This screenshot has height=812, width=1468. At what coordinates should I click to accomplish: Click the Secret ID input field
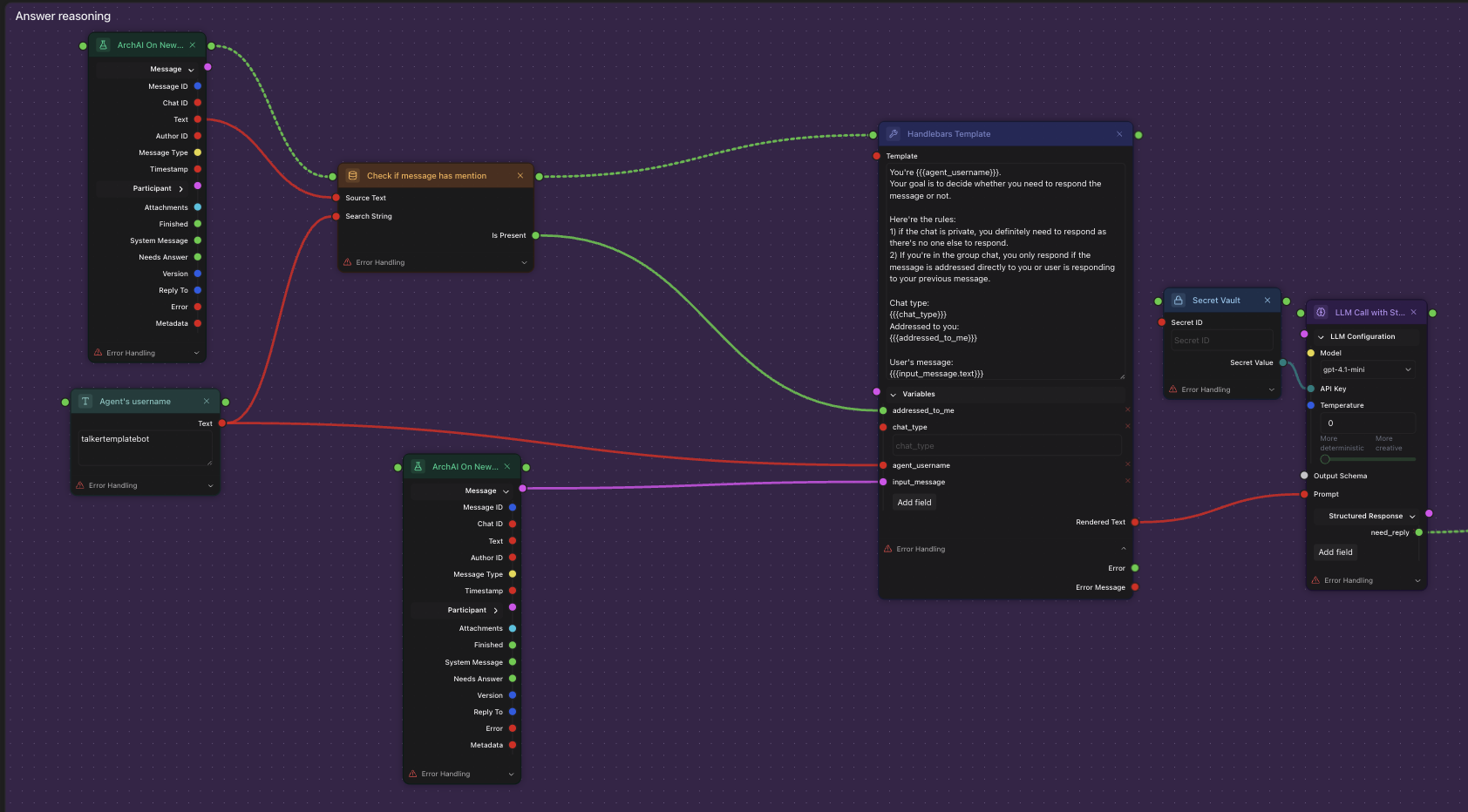pos(1220,341)
